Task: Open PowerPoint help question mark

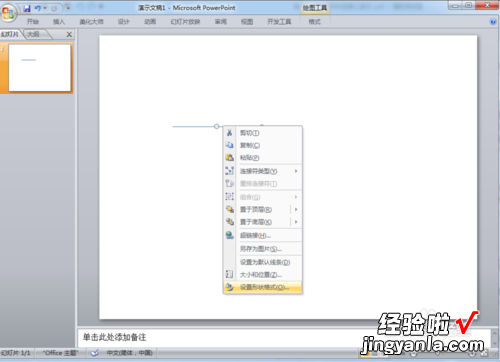Action: [493, 22]
